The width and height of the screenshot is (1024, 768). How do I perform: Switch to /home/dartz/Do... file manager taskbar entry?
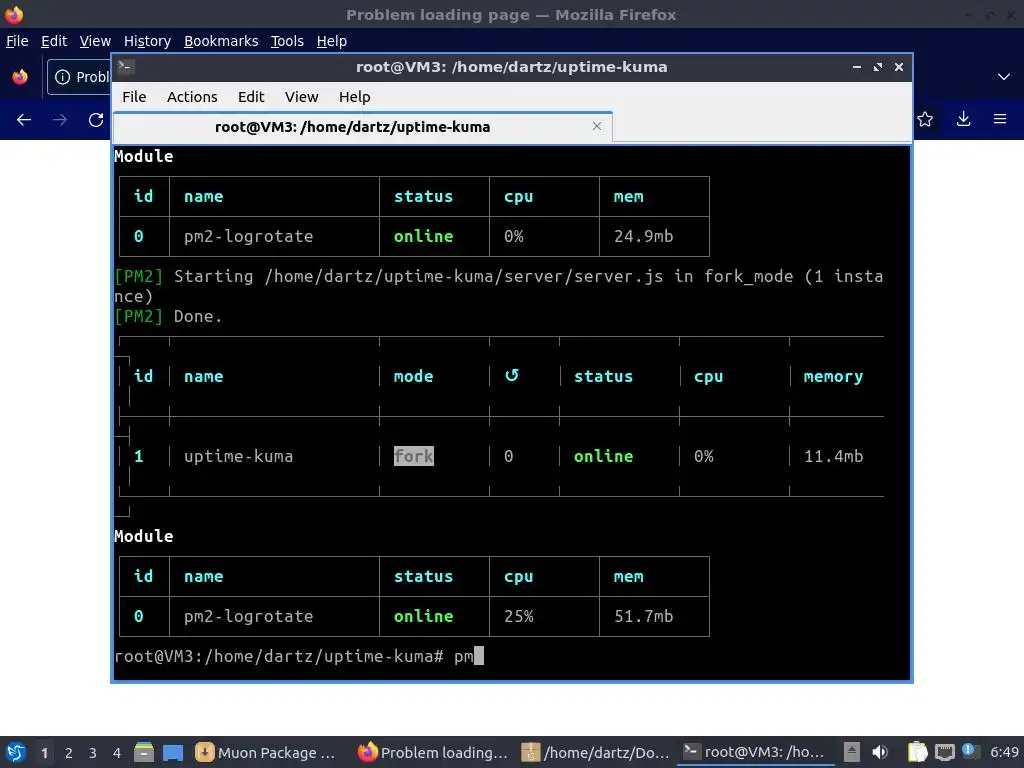[x=596, y=752]
